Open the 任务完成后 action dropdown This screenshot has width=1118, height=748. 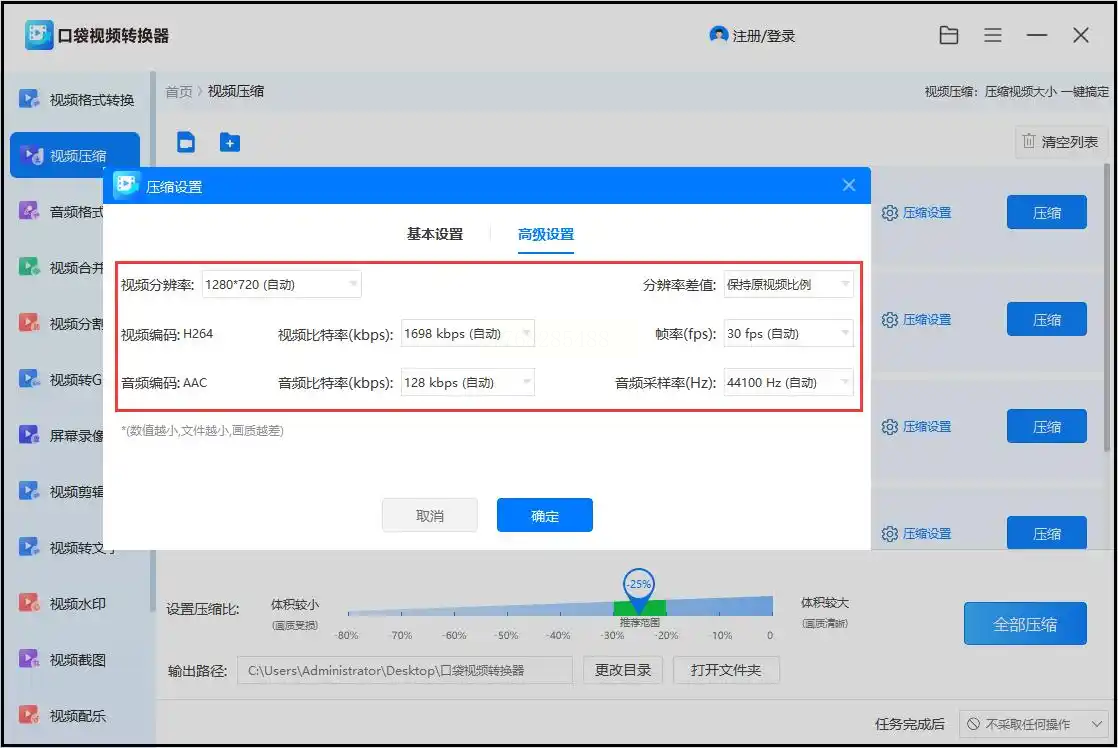(x=1032, y=724)
